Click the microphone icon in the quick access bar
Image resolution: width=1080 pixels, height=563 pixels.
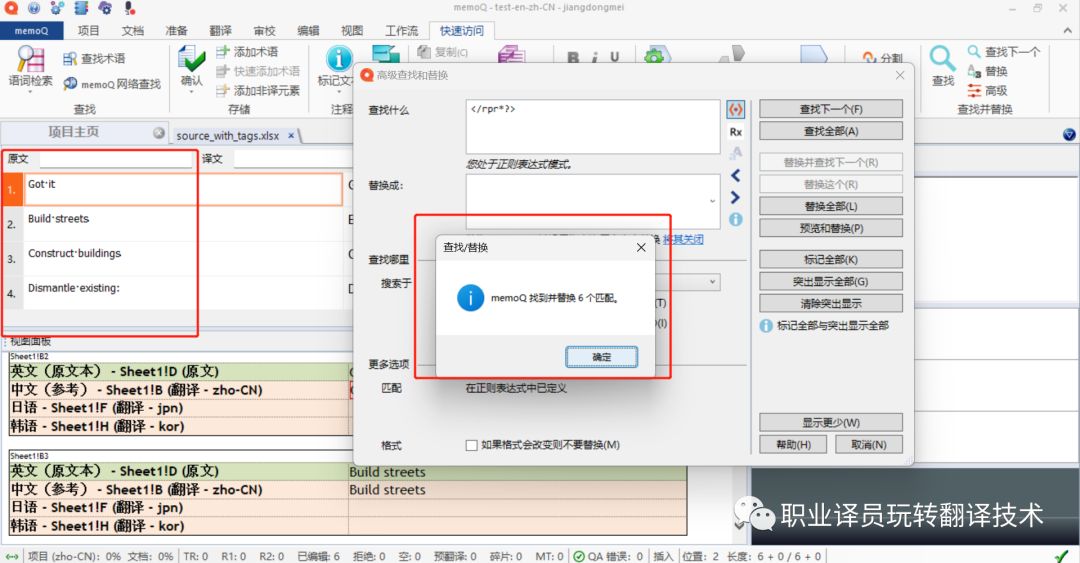point(129,8)
